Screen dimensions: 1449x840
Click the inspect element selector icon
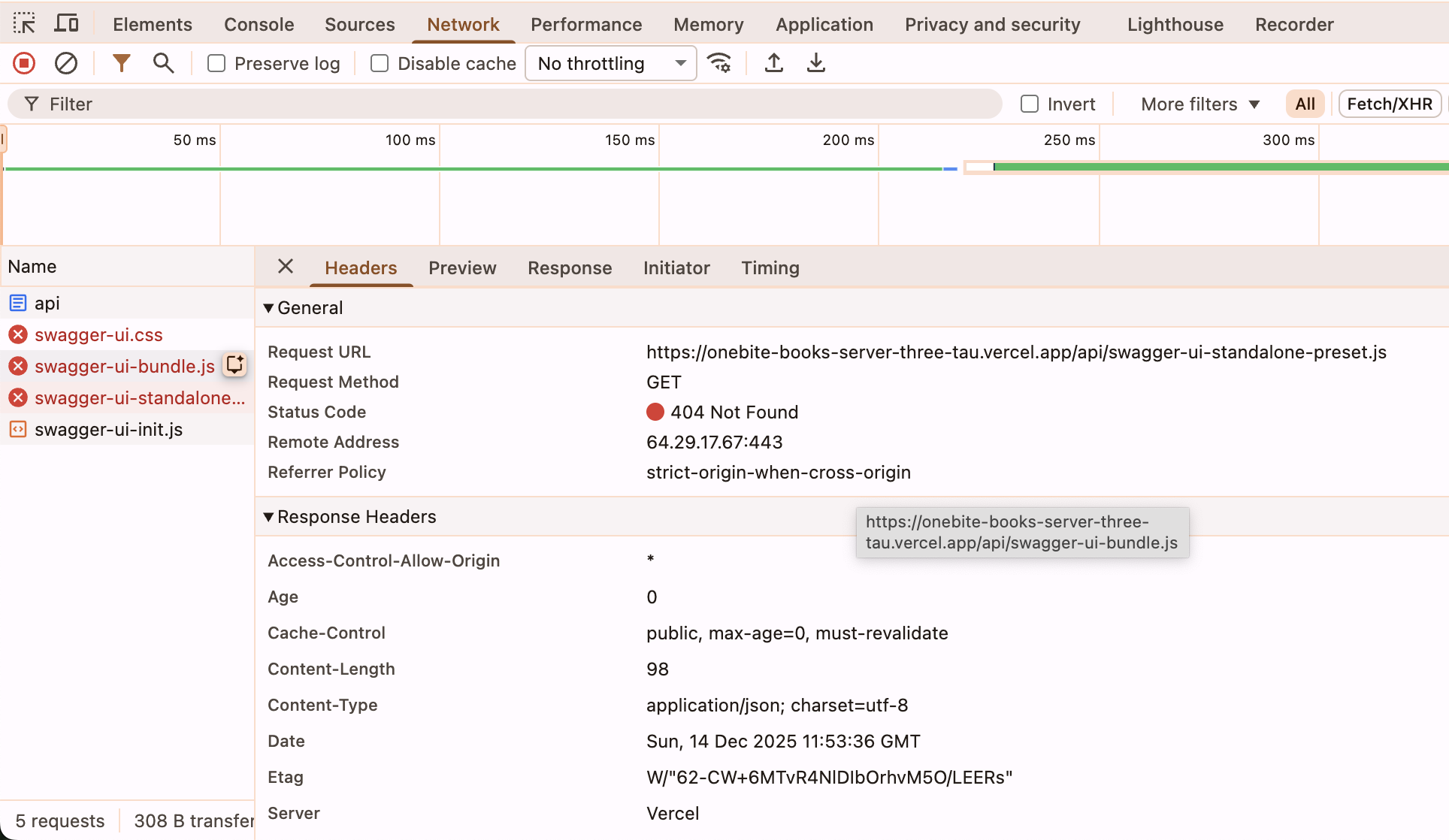24,24
